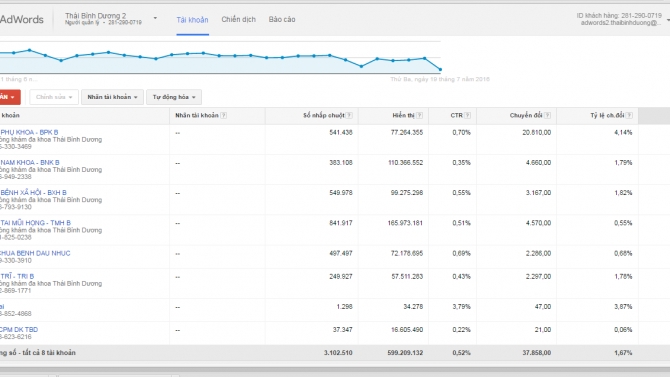This screenshot has width=670, height=377.
Task: Open help icon beside Chuyển đổi header
Action: [547, 115]
